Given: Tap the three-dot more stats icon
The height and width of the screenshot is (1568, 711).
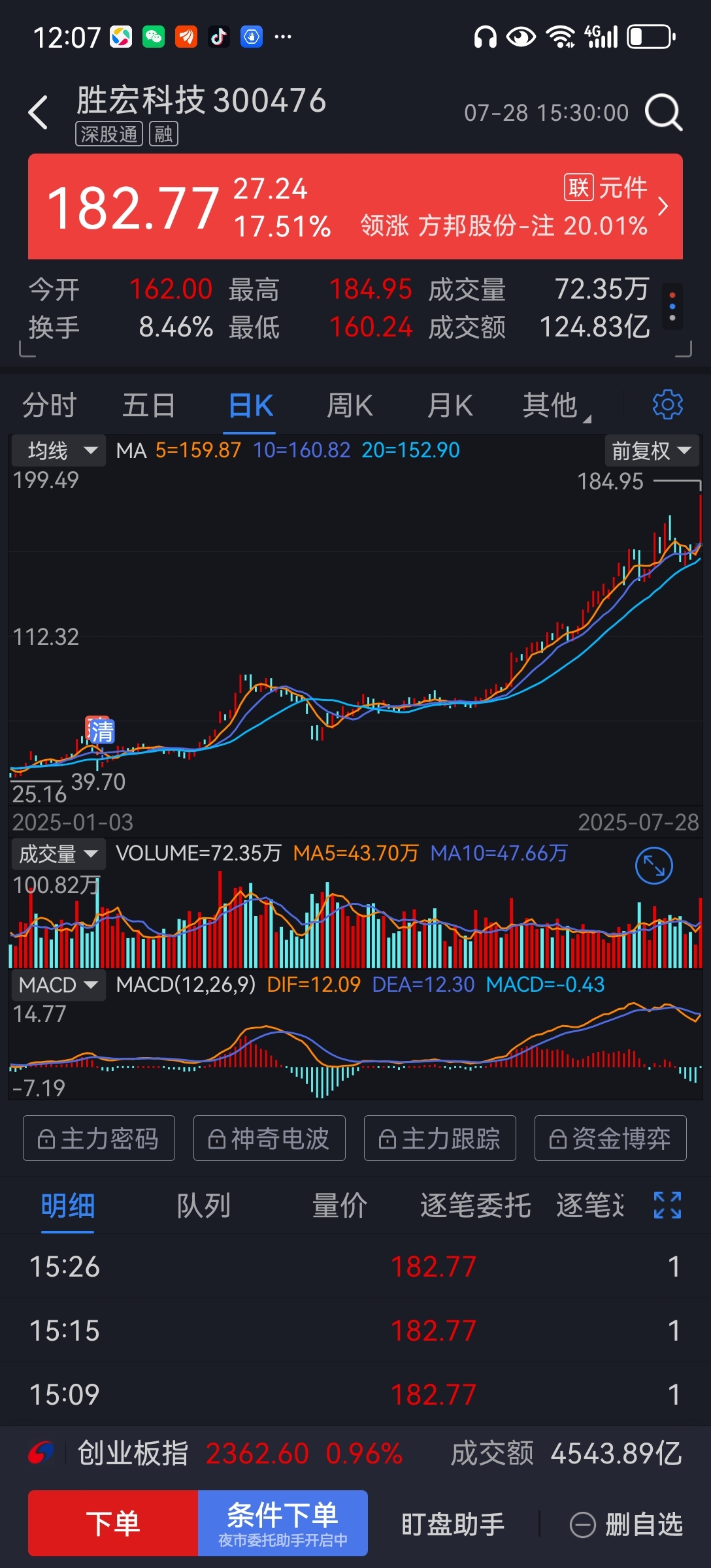Looking at the screenshot, I should (x=672, y=306).
